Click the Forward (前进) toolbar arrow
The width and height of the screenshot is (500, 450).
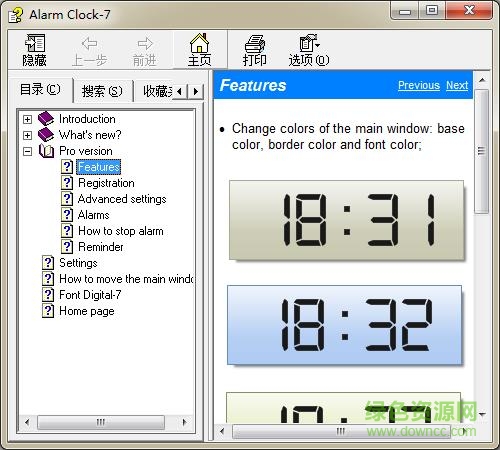coord(145,51)
